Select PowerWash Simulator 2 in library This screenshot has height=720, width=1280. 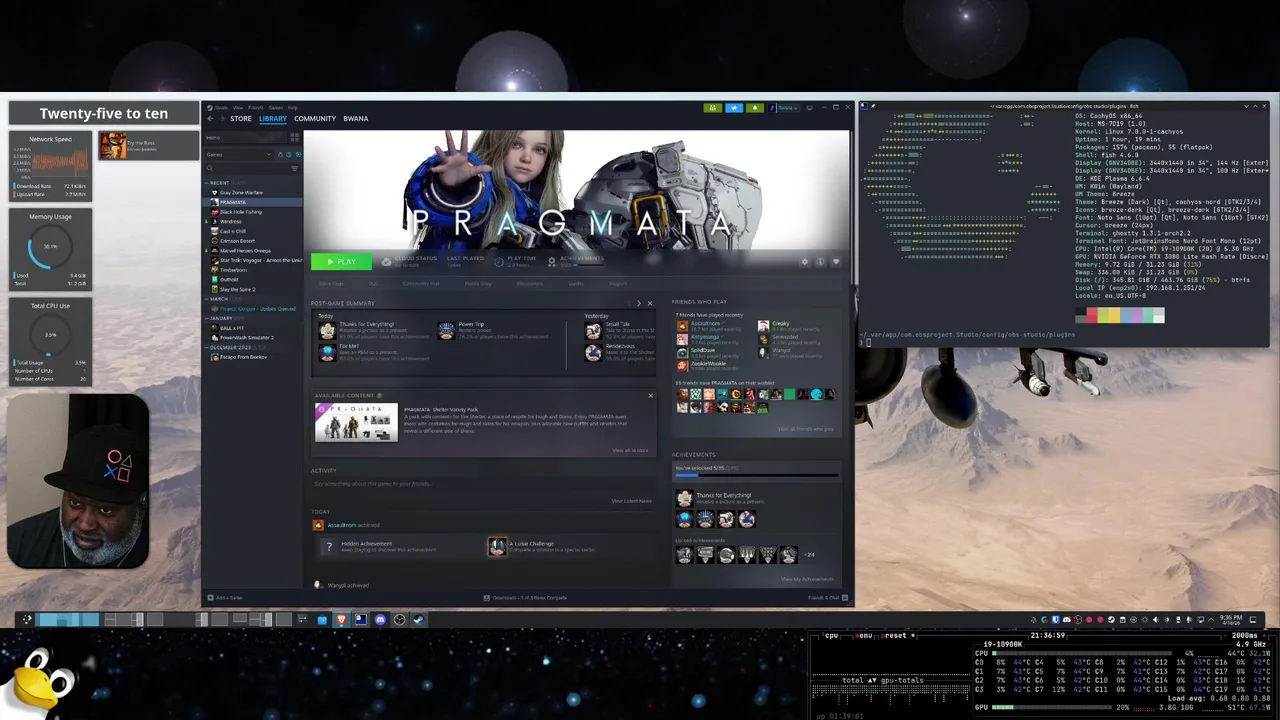click(252, 338)
